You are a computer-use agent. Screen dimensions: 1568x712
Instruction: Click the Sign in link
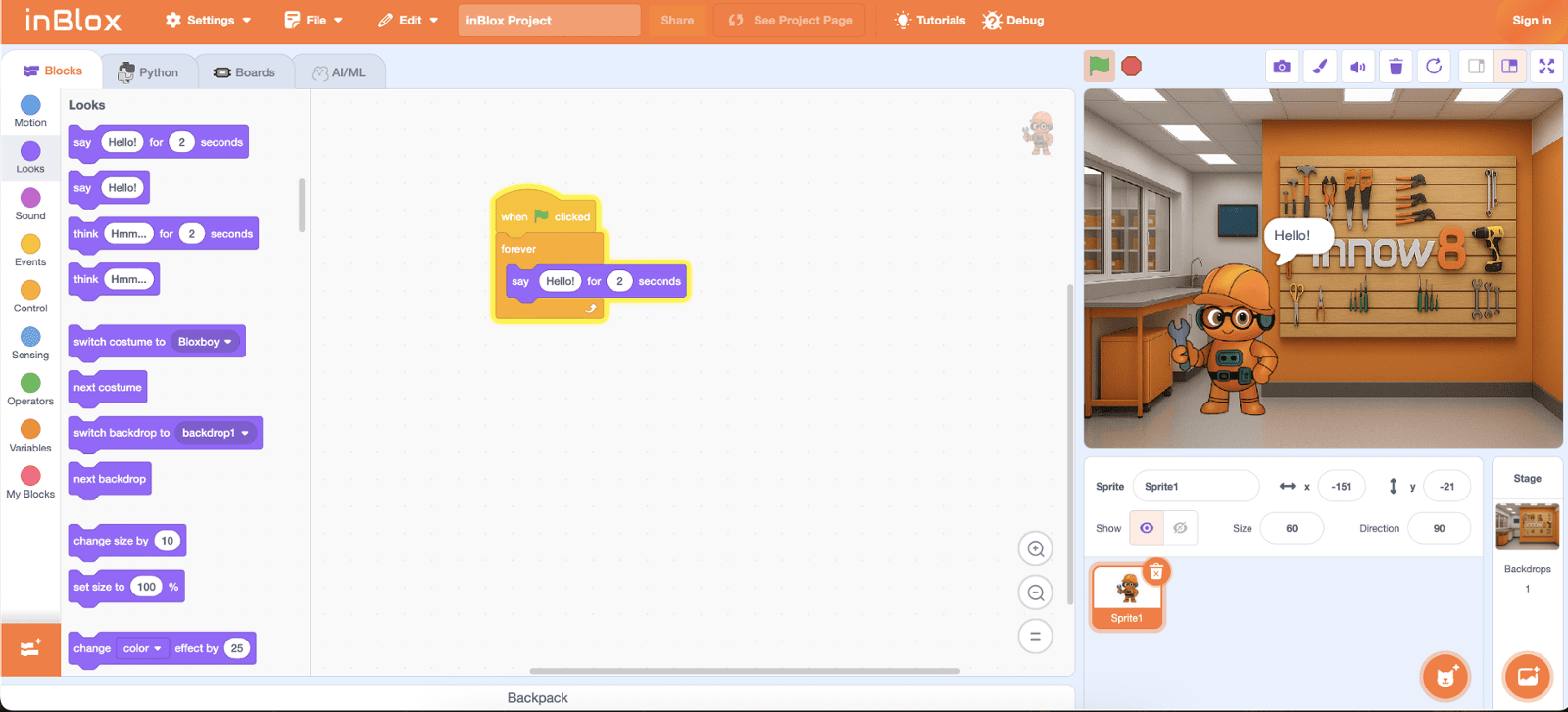(1531, 21)
